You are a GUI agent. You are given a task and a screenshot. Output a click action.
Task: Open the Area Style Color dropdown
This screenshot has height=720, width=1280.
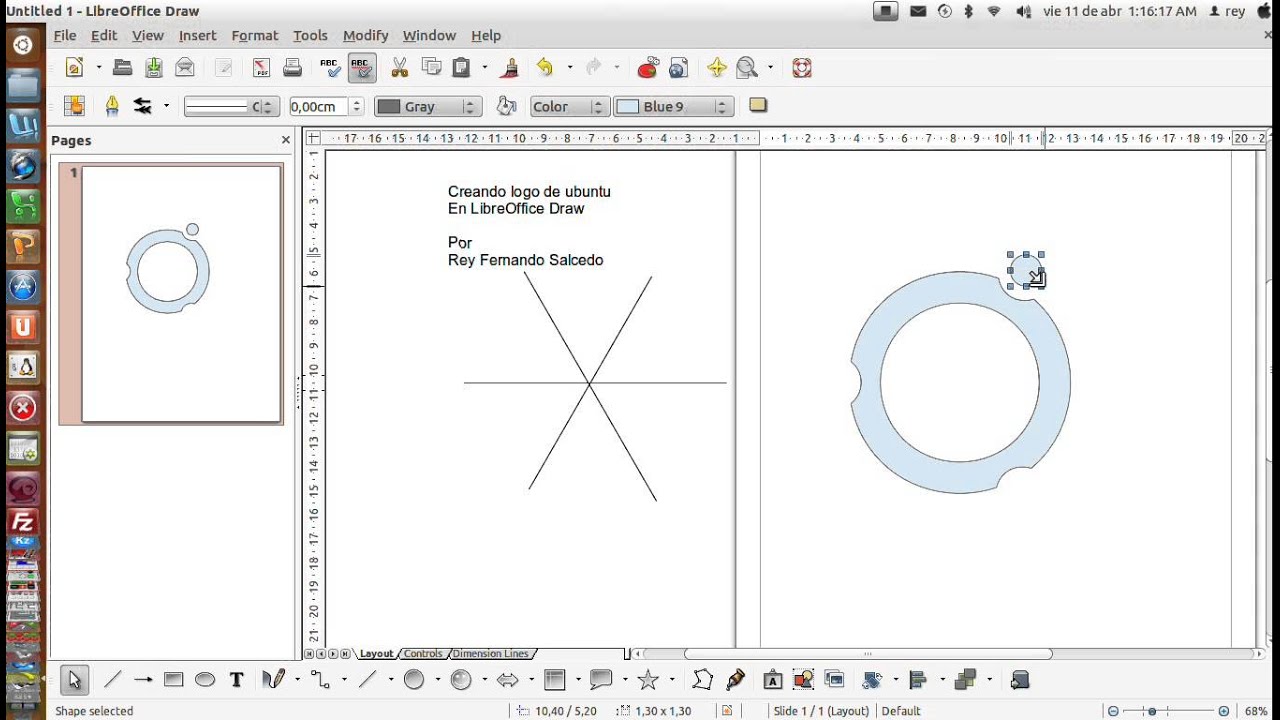[568, 106]
